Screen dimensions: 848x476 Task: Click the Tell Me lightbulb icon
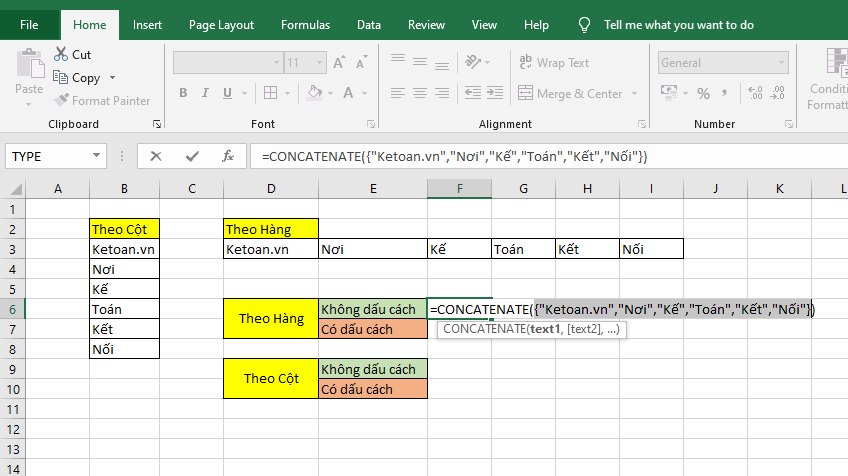pos(584,25)
